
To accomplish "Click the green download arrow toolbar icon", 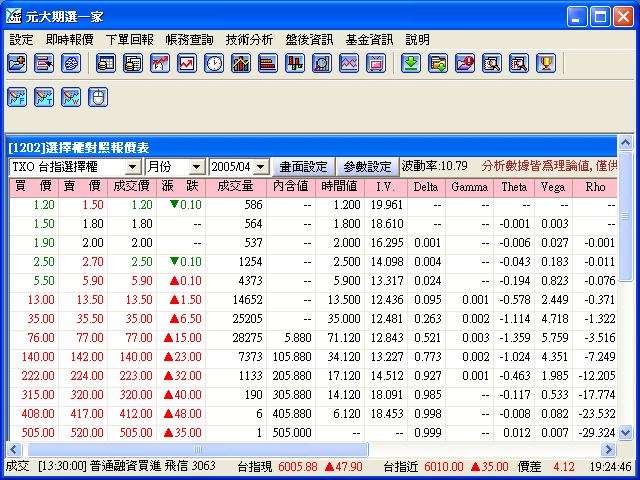I will click(x=410, y=63).
